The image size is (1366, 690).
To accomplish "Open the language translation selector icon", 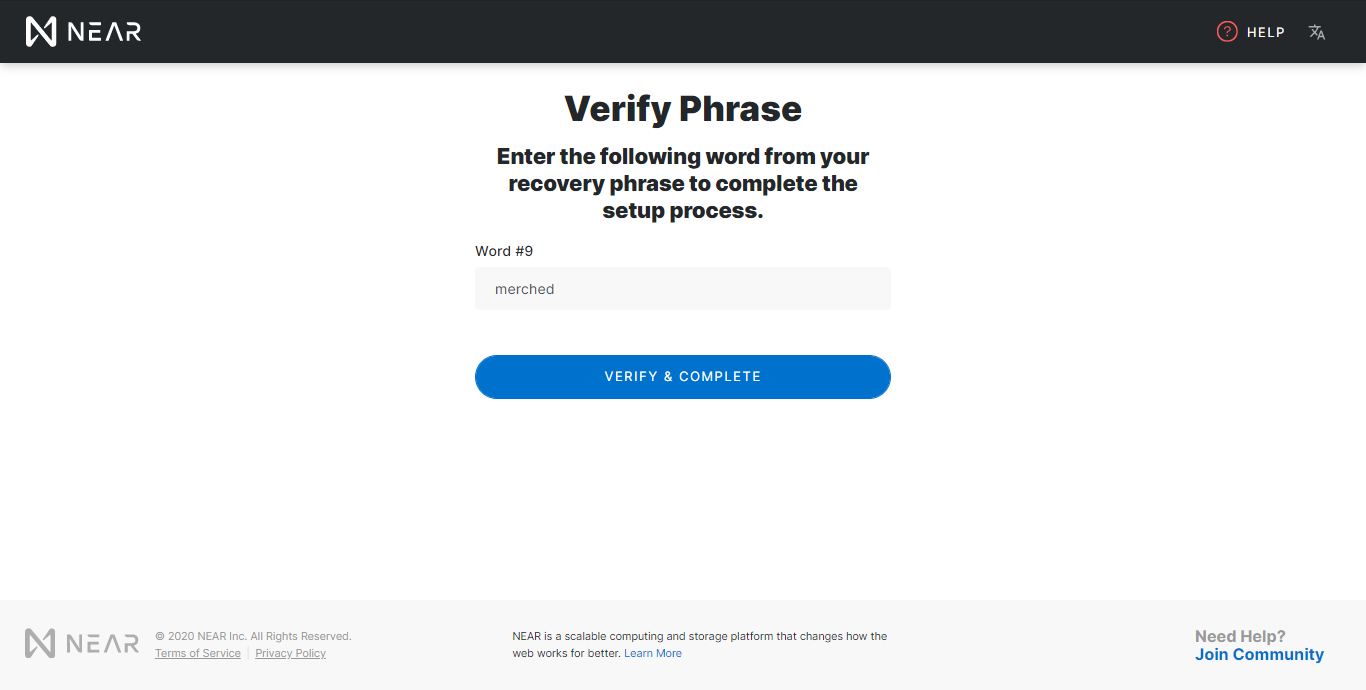I will click(1317, 32).
